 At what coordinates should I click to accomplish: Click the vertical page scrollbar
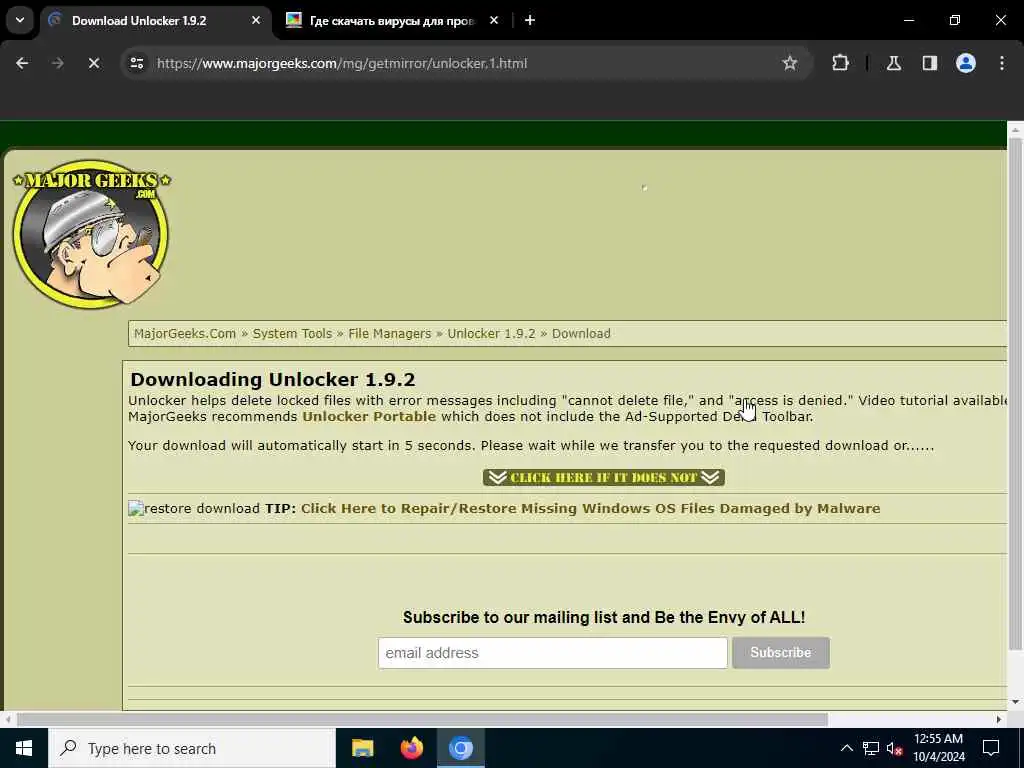[1016, 394]
